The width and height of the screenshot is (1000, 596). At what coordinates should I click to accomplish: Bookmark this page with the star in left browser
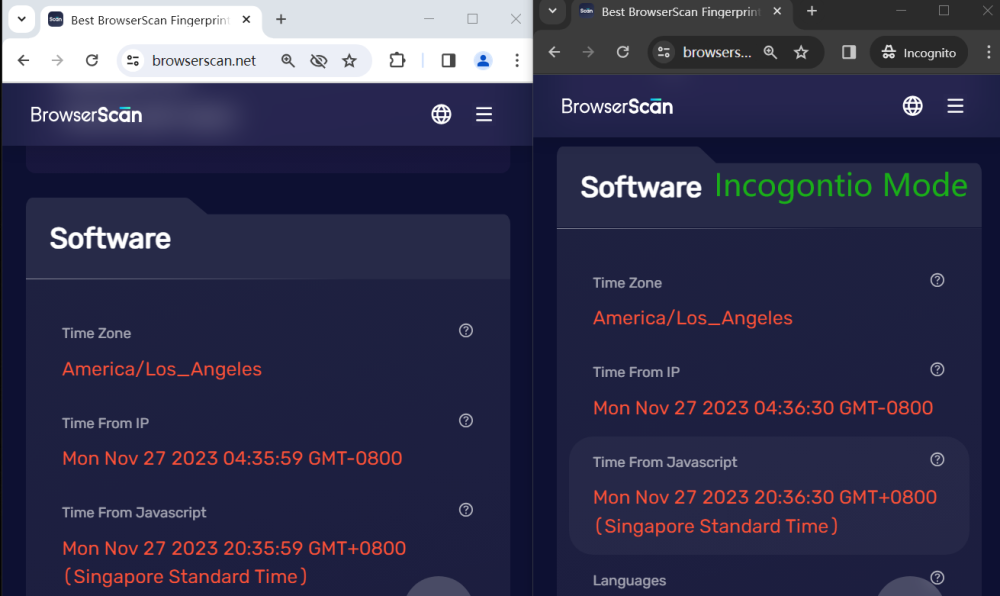[349, 61]
